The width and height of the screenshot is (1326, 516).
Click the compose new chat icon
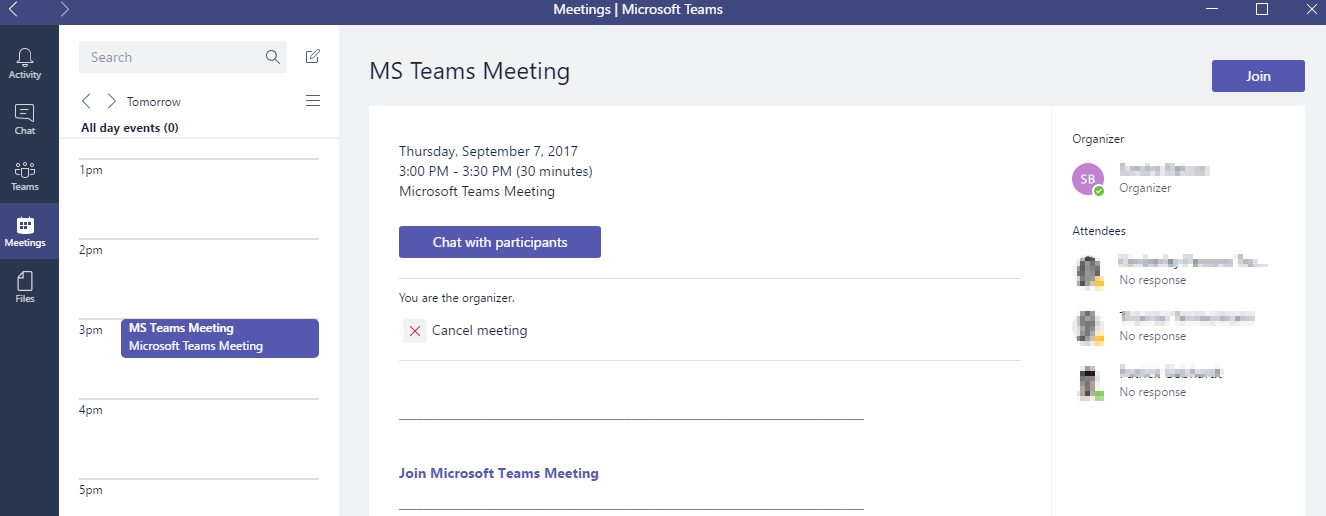pyautogui.click(x=313, y=57)
